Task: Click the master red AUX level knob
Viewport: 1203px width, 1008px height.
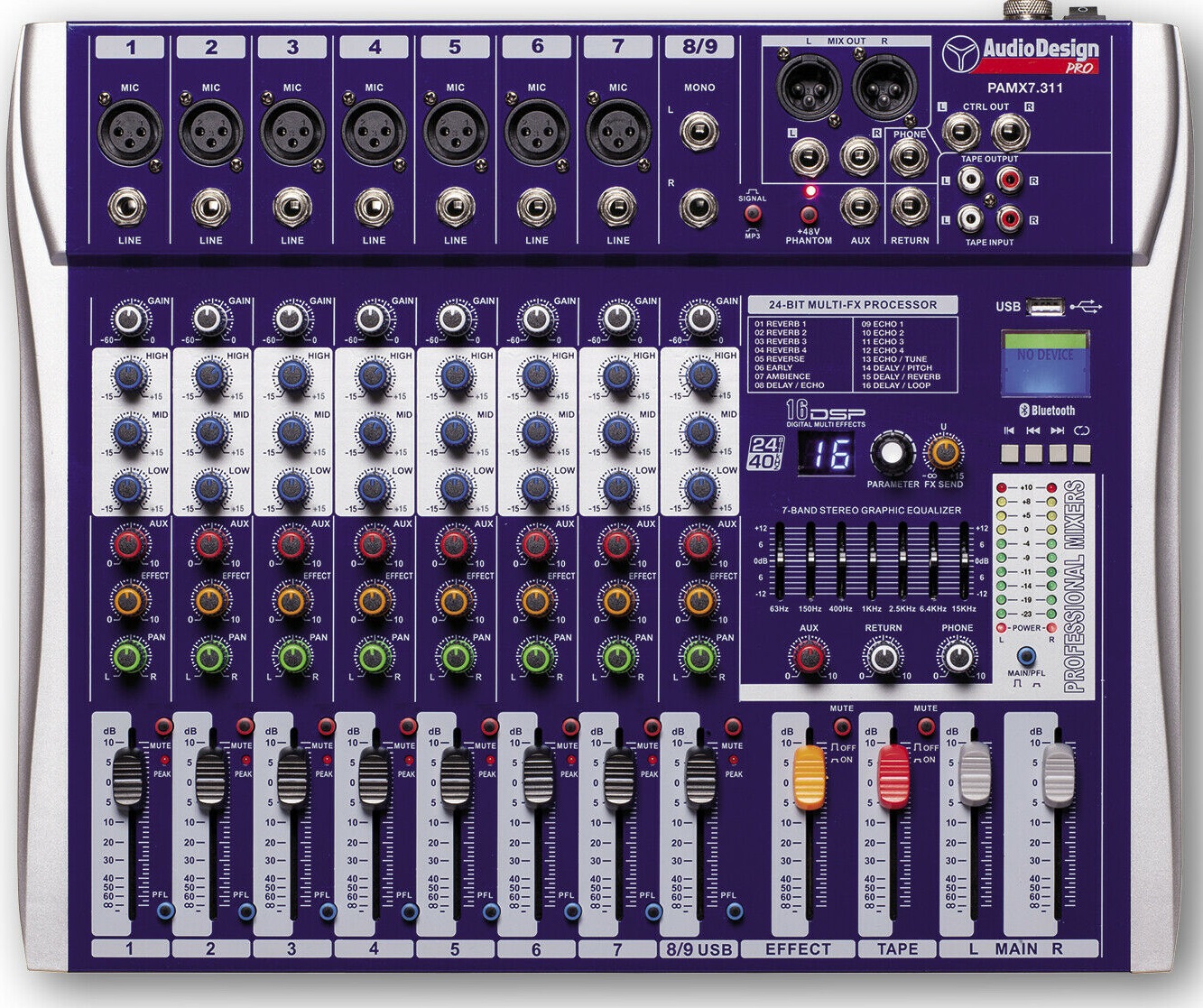Action: click(808, 655)
